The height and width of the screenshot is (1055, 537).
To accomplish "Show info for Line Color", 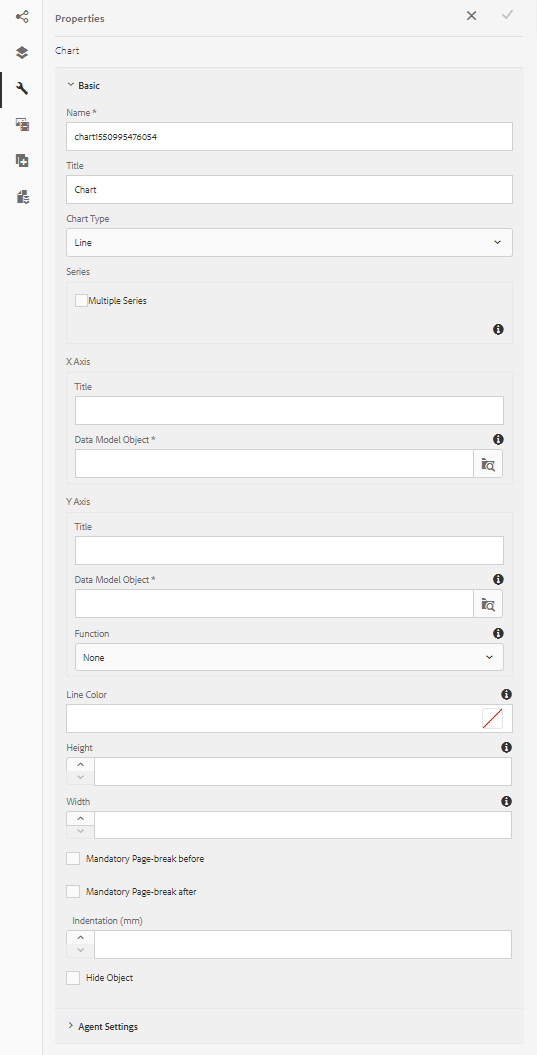I will (x=506, y=694).
